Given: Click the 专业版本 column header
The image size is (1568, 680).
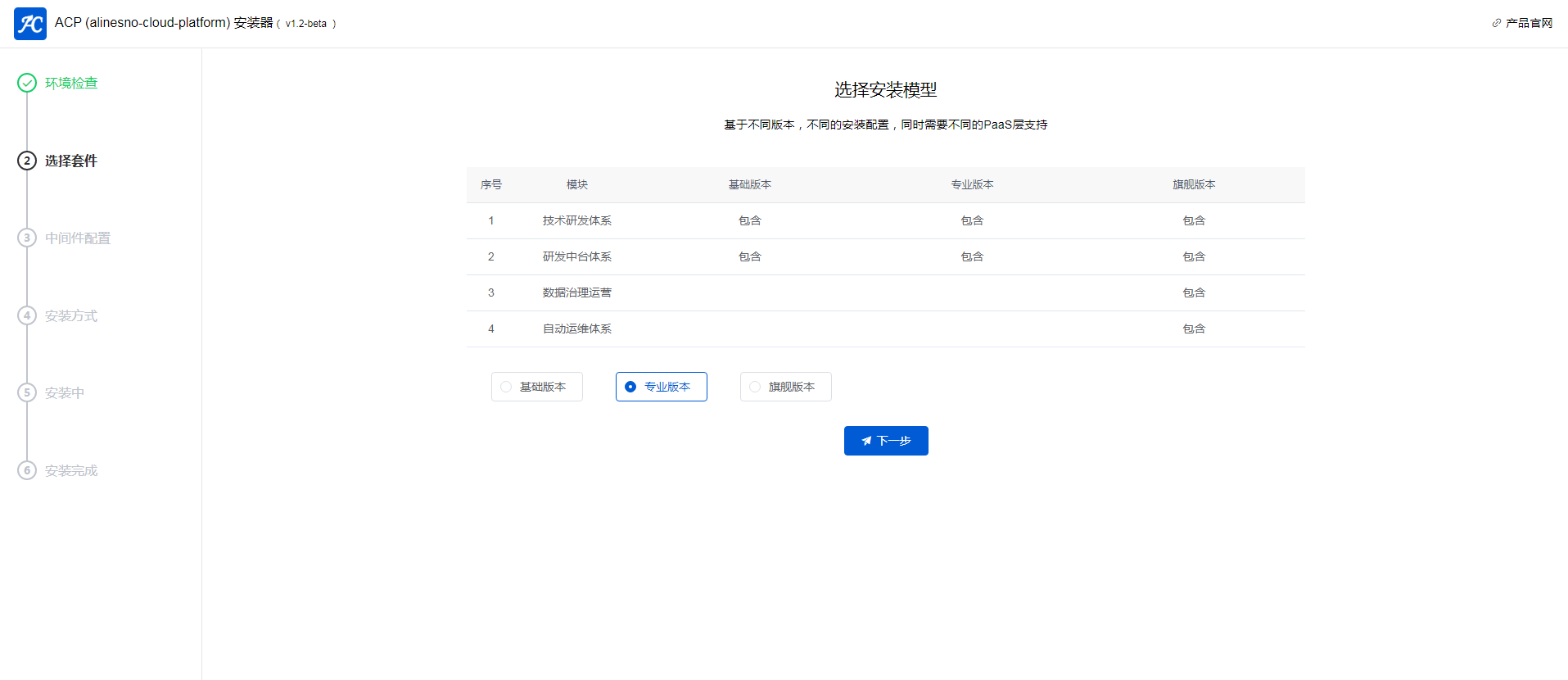Looking at the screenshot, I should [x=972, y=185].
